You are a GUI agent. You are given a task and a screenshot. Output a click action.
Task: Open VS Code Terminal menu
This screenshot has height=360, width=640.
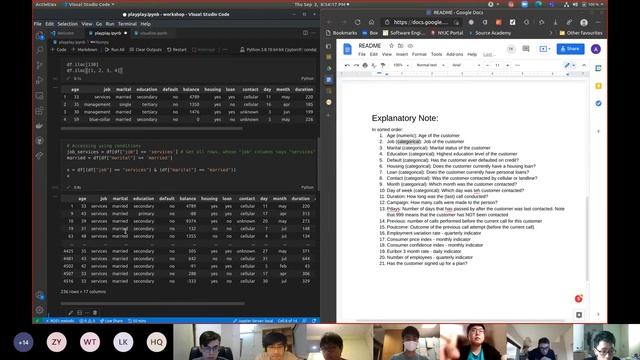[x=127, y=24]
